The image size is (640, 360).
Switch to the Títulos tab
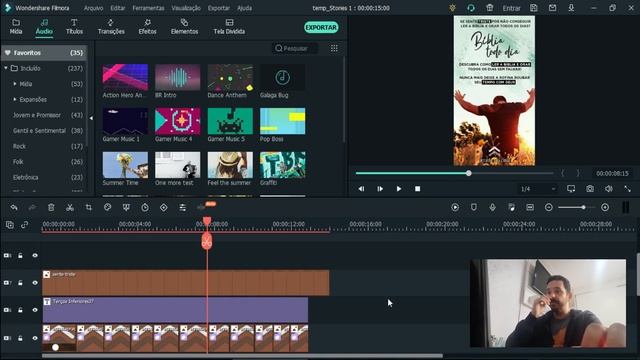(x=74, y=27)
